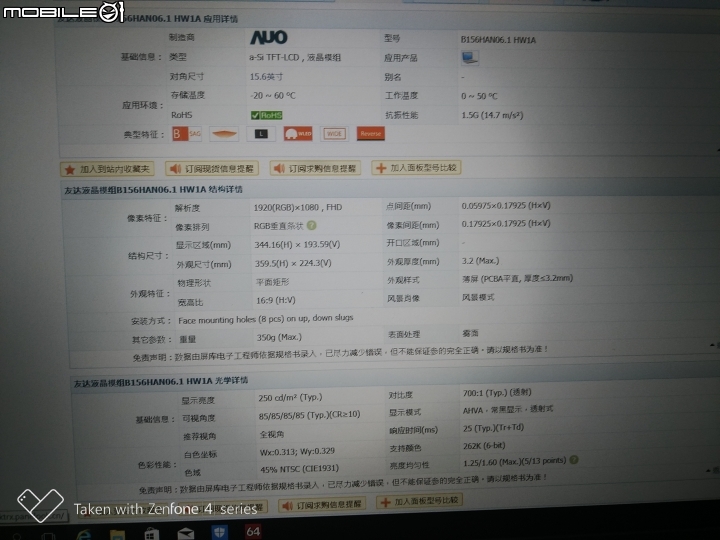Viewport: 720px width, 540px height.
Task: Click working temperature 0 ~ 50 °C
Action: (x=479, y=96)
